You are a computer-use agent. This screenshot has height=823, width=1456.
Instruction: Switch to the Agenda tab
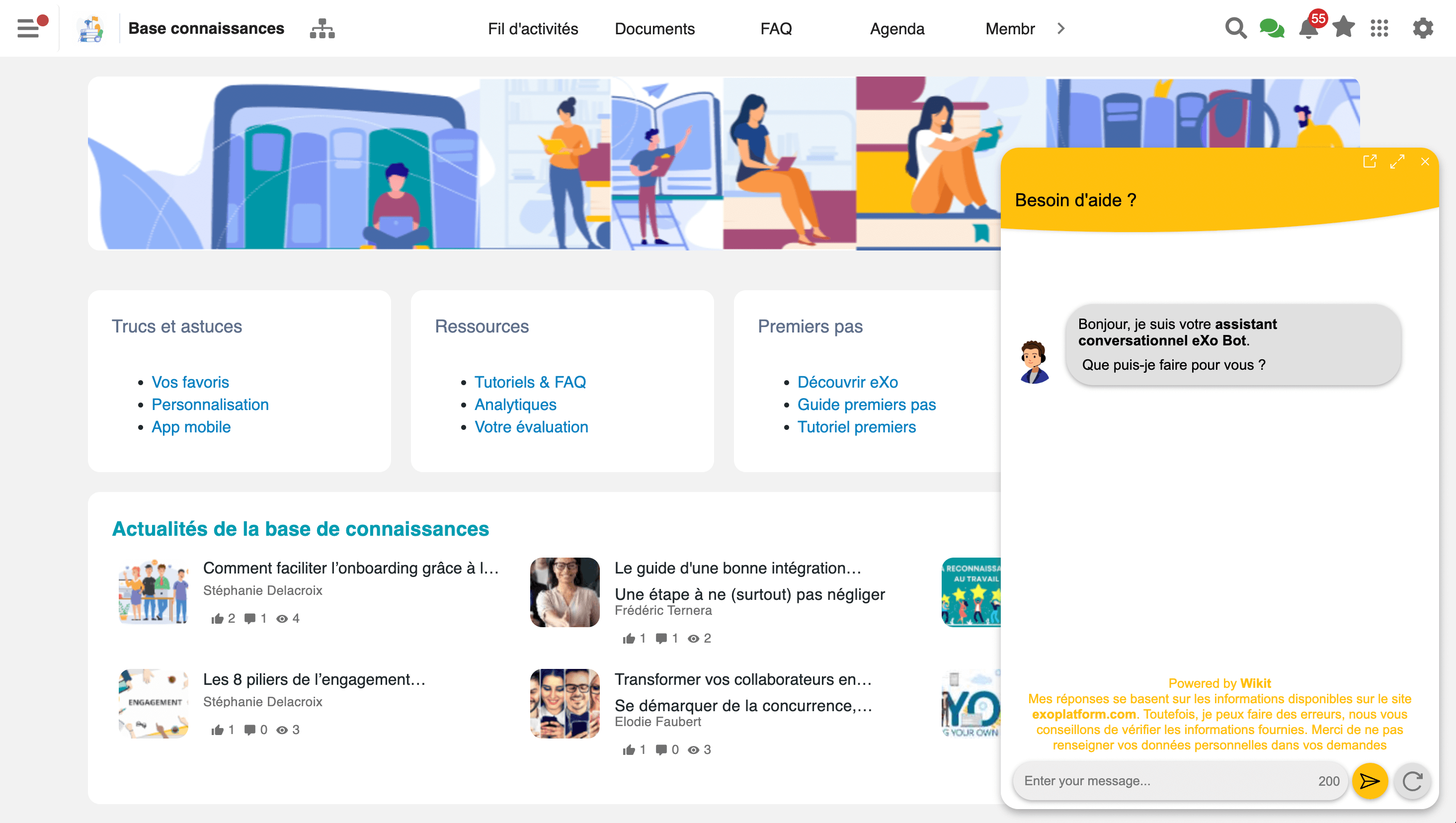pyautogui.click(x=896, y=28)
